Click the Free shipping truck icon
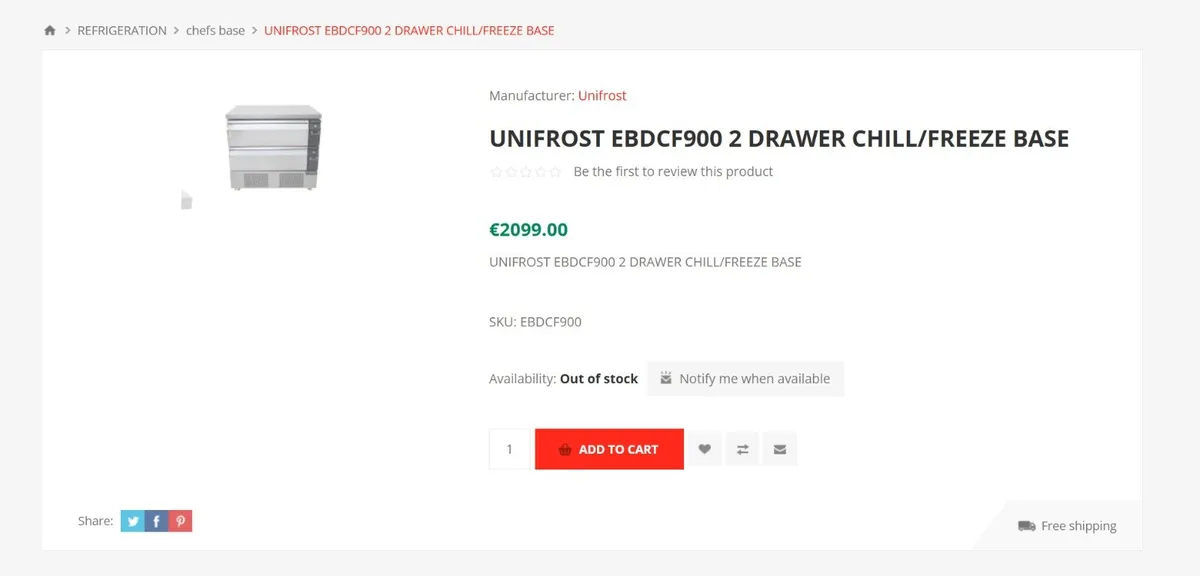The width and height of the screenshot is (1200, 576). point(1025,525)
